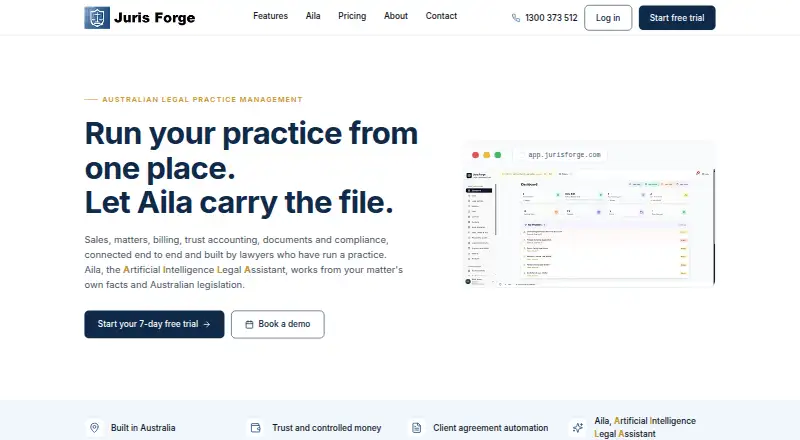The width and height of the screenshot is (800, 440).
Task: Click the Run your practice headline
Action: click(251, 151)
